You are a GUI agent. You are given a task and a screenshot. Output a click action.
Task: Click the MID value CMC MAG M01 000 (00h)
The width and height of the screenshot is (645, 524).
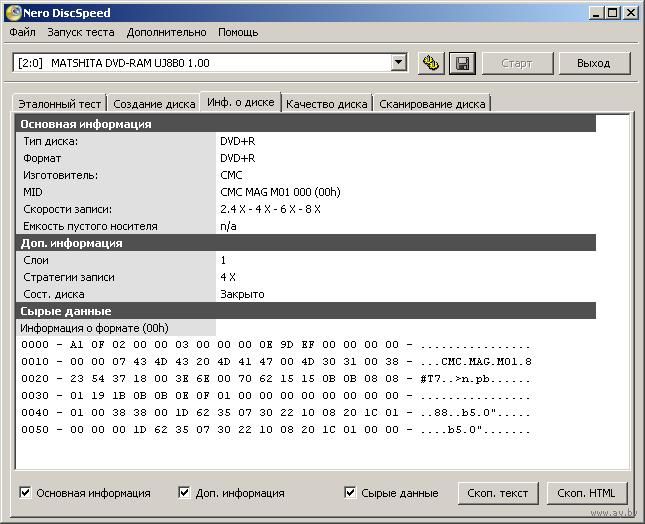click(x=280, y=192)
